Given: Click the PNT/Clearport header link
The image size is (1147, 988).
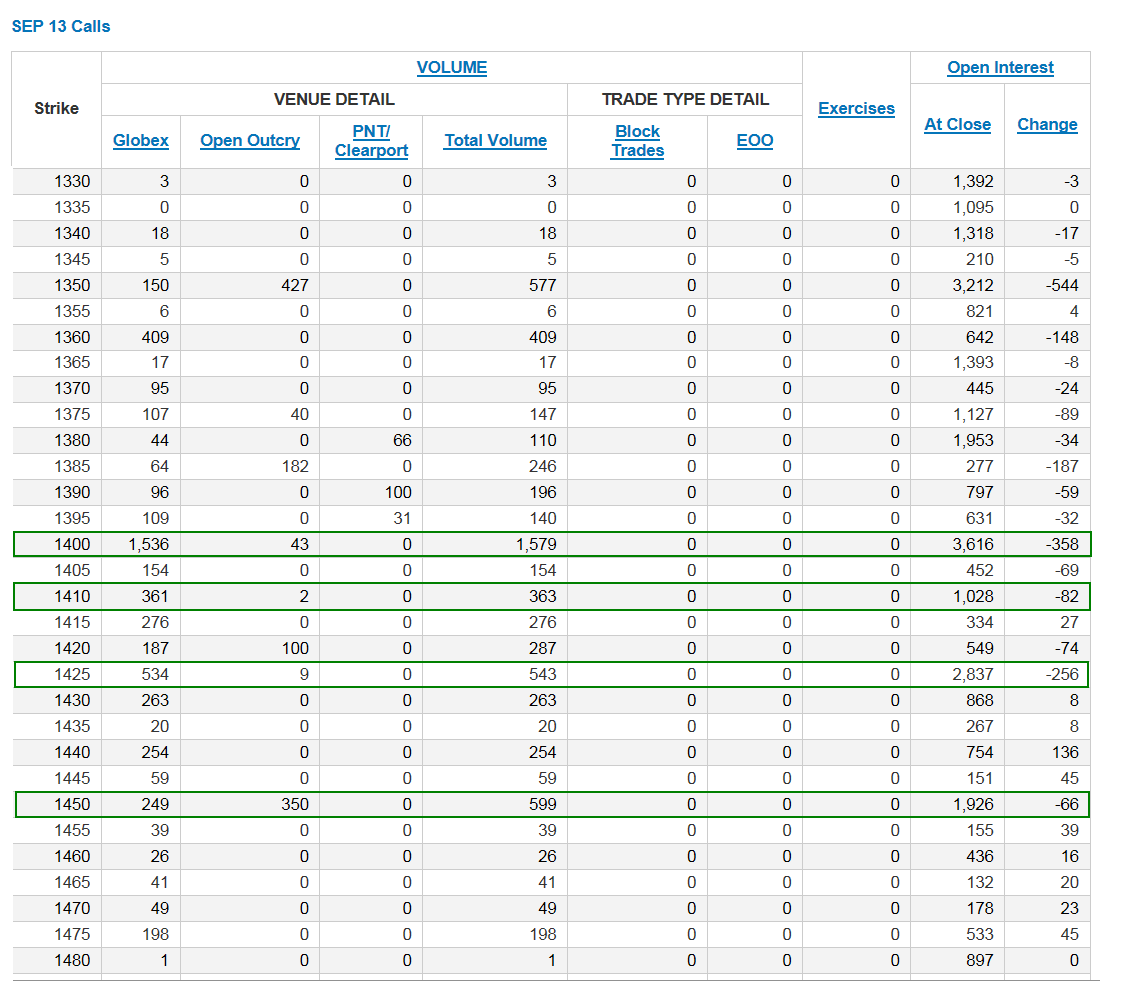Looking at the screenshot, I should [371, 140].
